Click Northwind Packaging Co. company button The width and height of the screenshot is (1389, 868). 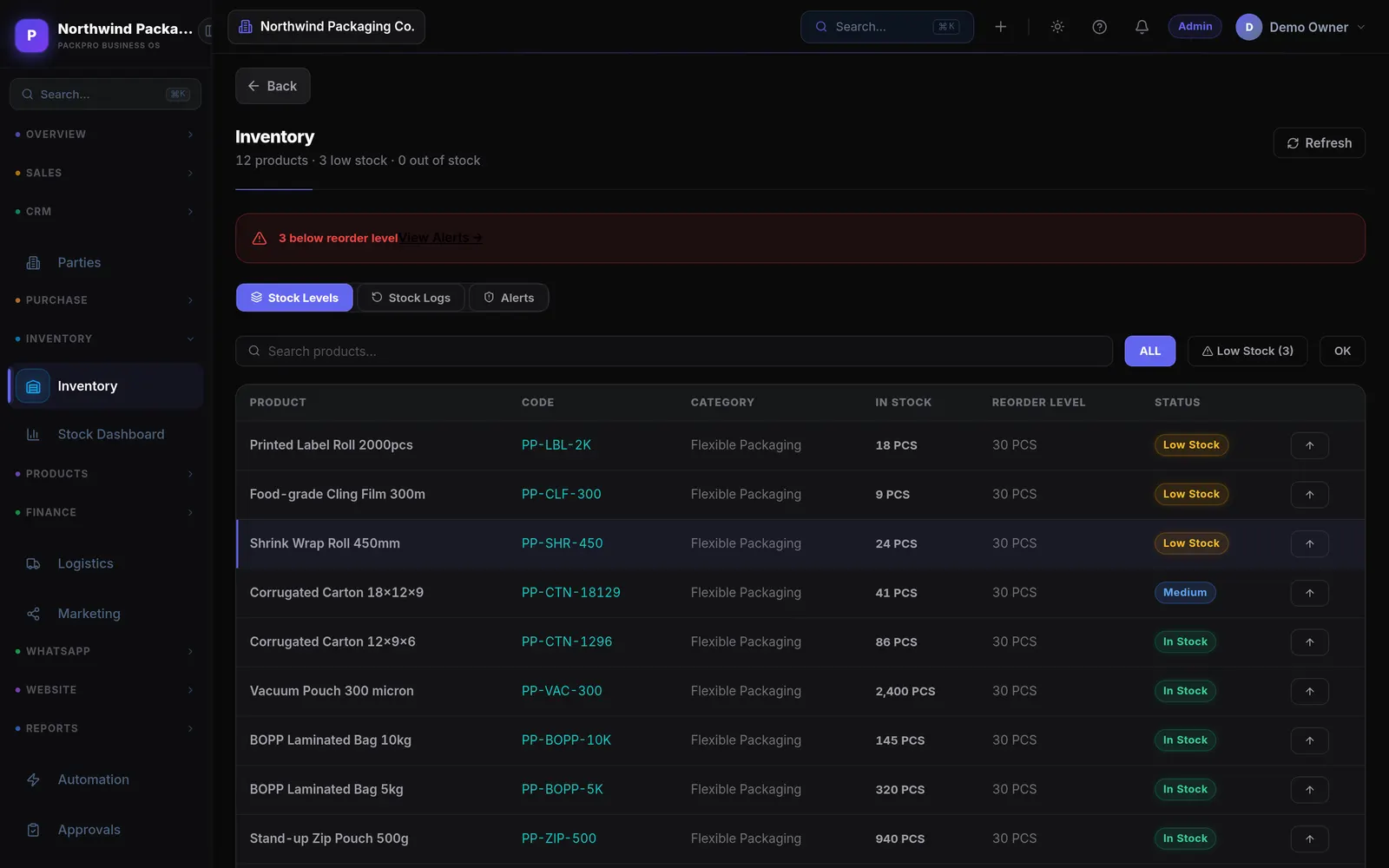click(326, 27)
